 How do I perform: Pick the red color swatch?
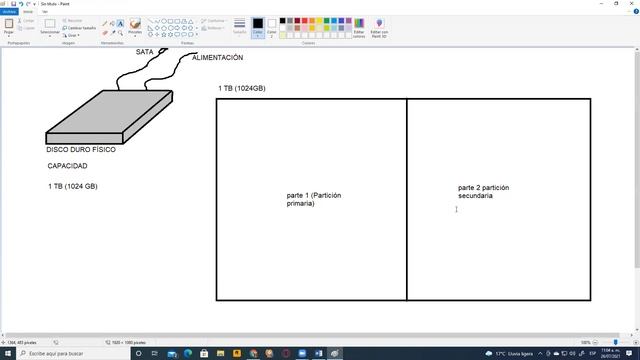coord(304,21)
